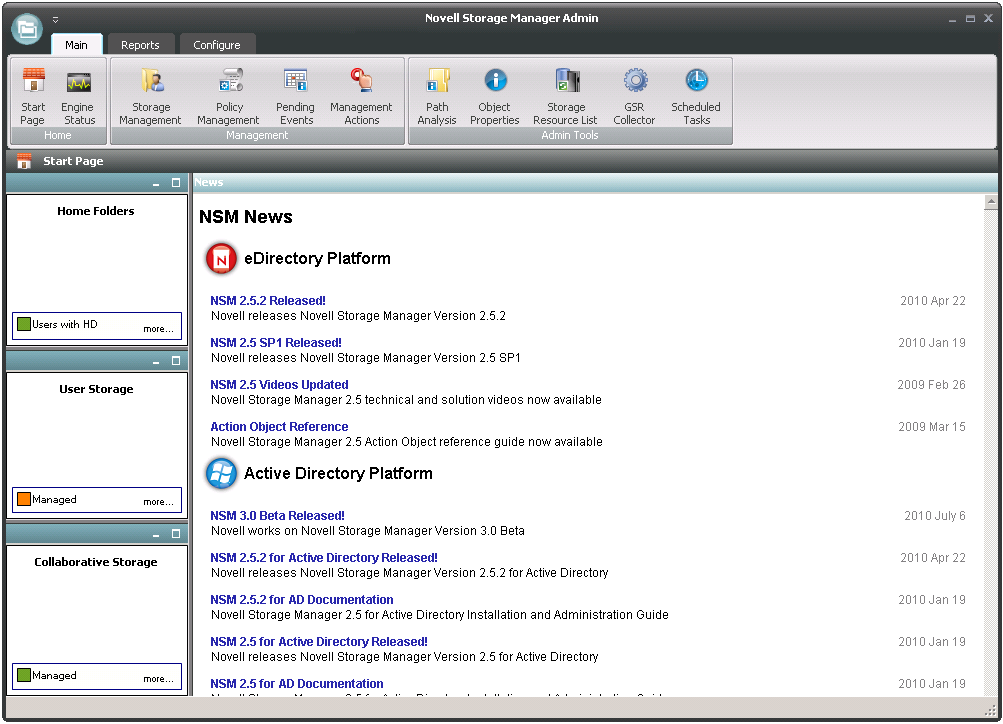Image resolution: width=1003 pixels, height=724 pixels.
Task: Click more... in Home Folders panel
Action: (x=158, y=329)
